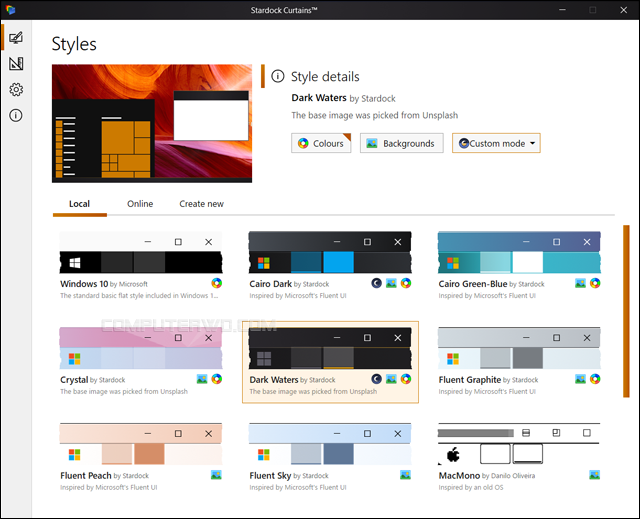This screenshot has height=519, width=640.
Task: Click the large Dark Waters desktop preview image
Action: (x=152, y=123)
